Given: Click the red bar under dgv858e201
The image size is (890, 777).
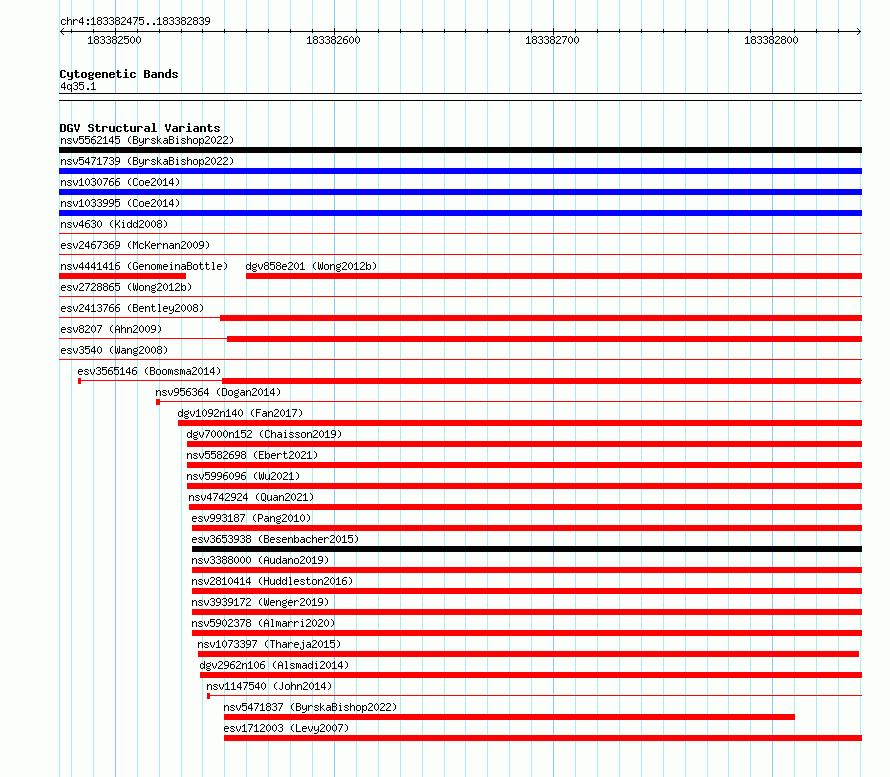Looking at the screenshot, I should (x=554, y=276).
